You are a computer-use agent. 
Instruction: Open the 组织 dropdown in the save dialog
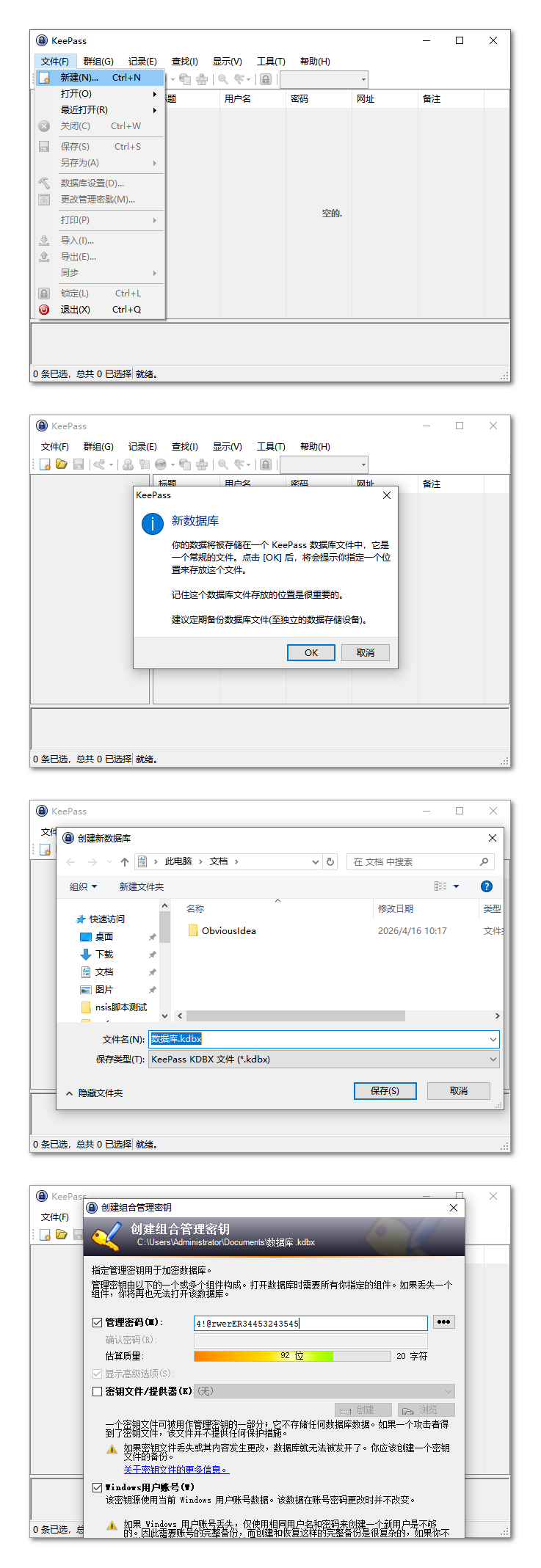tap(83, 886)
